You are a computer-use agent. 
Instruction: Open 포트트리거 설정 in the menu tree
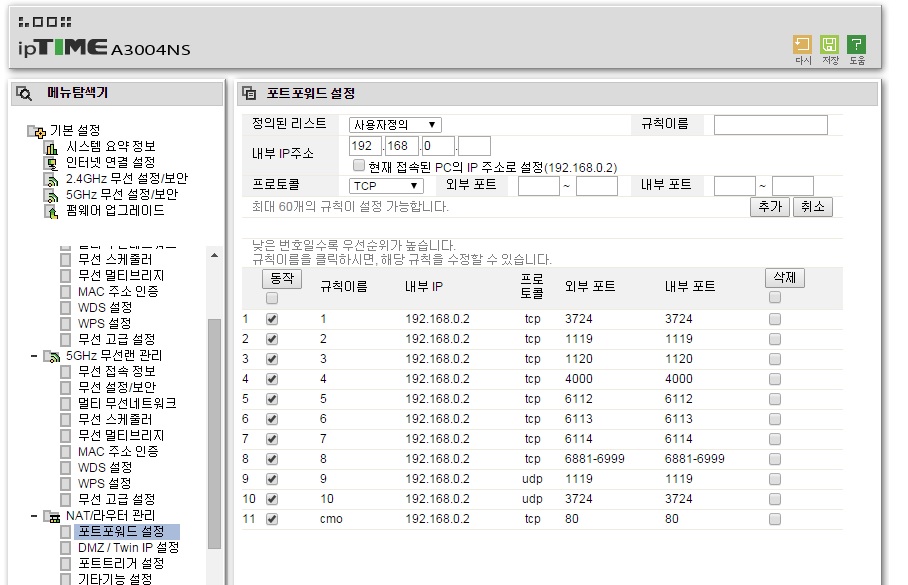coord(121,564)
